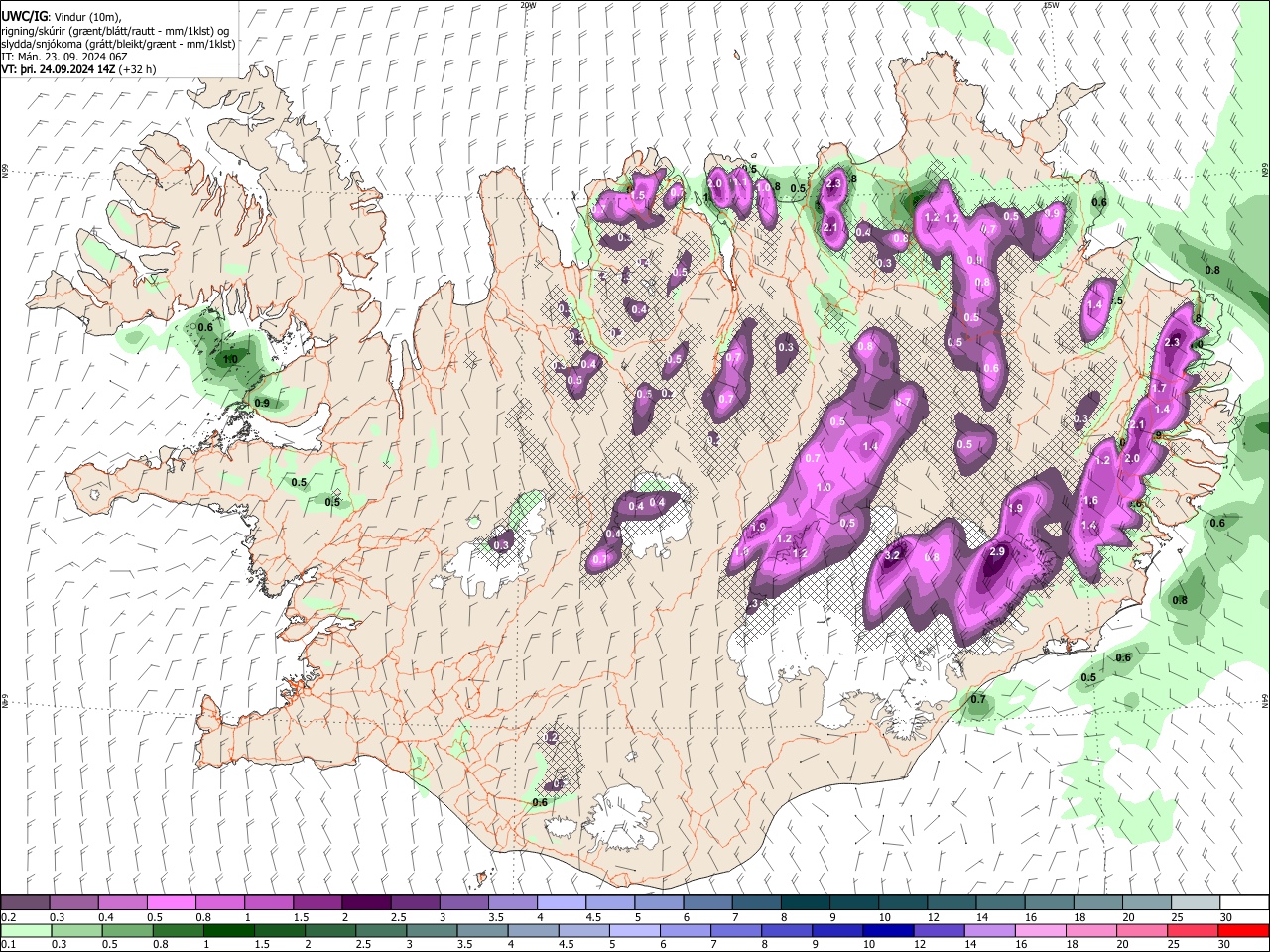Click the '1.6' snowfall value in the east
1270x952 pixels.
1090,501
